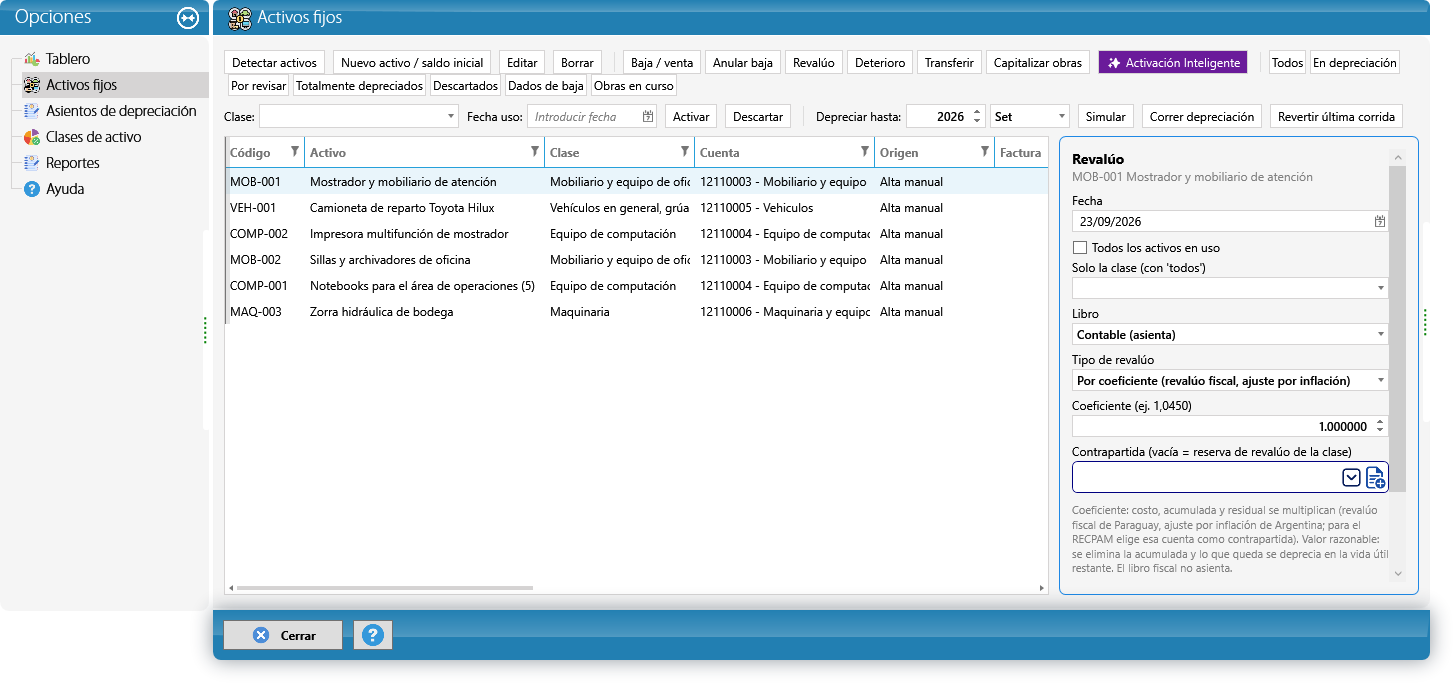Open the Clase column filter icon
This screenshot has width=1453, height=683.
point(684,152)
